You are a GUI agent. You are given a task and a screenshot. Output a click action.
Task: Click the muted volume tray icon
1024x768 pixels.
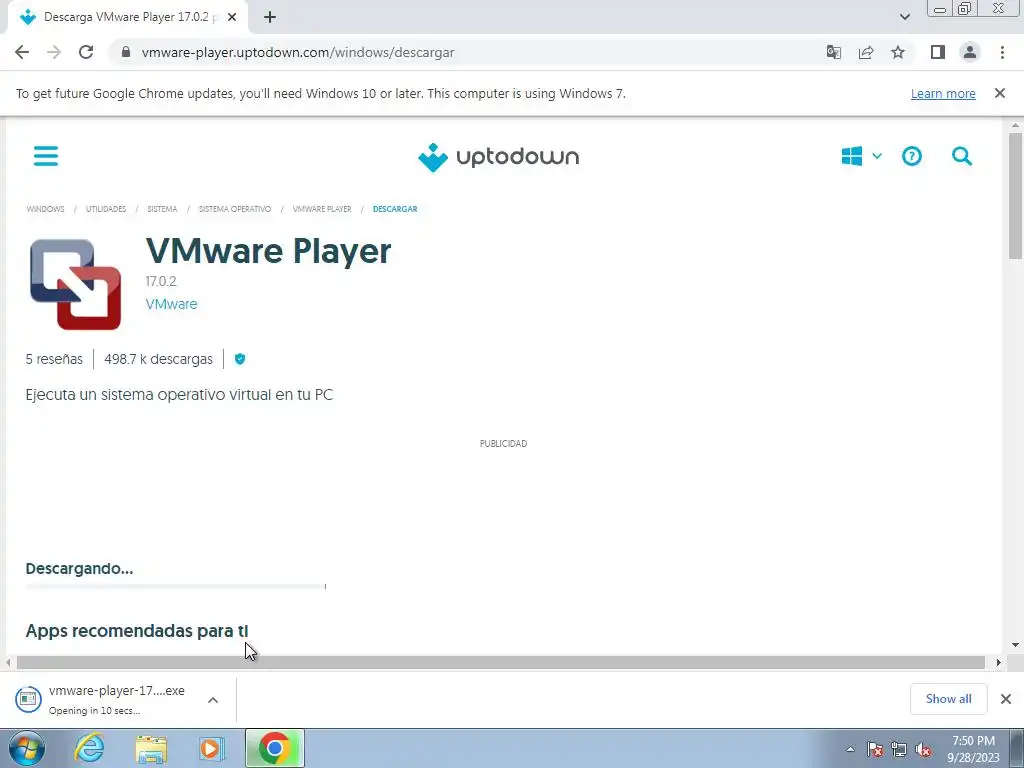click(923, 749)
